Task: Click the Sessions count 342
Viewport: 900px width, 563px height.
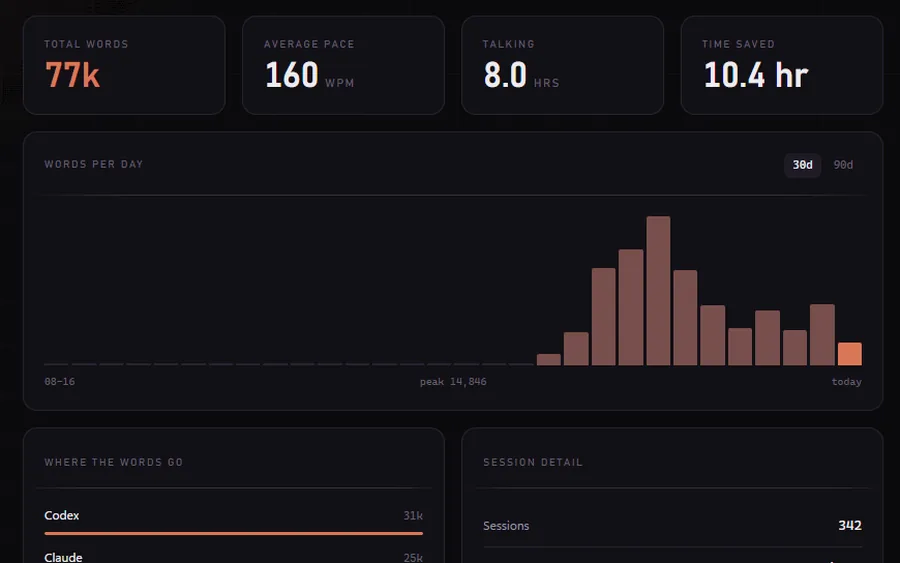Action: click(849, 525)
